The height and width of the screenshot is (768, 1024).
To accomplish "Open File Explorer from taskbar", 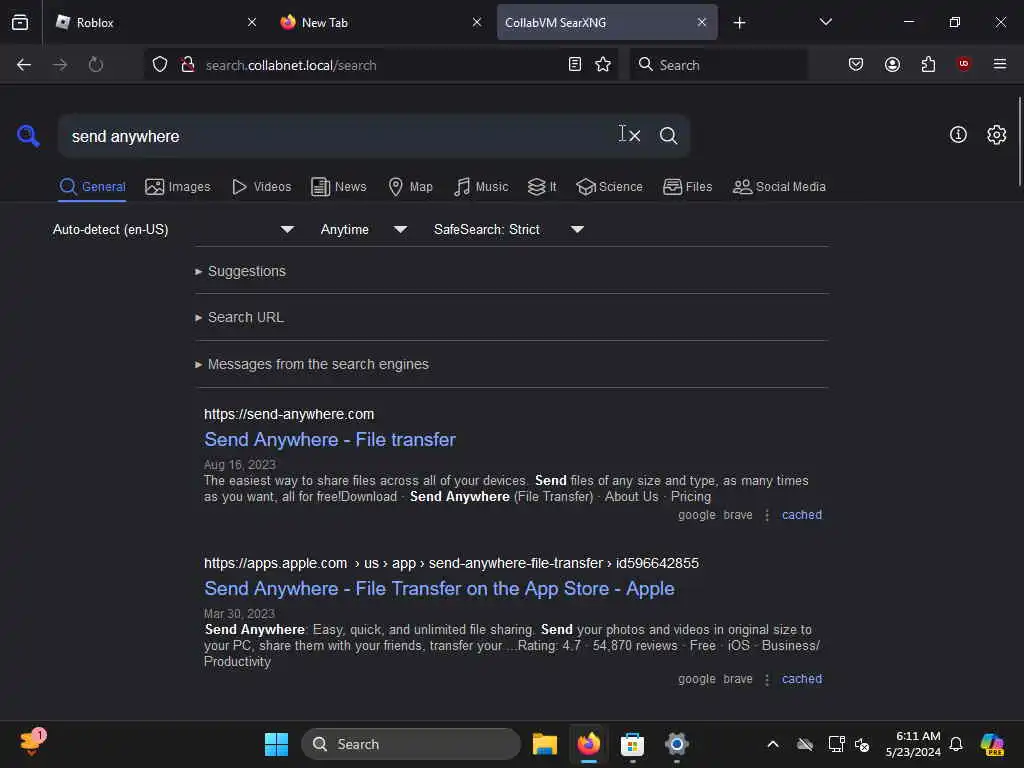I will [x=545, y=744].
